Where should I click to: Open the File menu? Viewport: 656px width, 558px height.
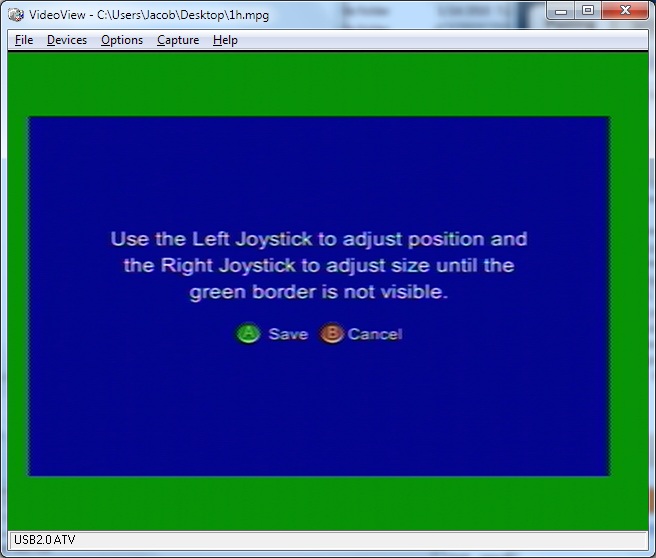[24, 40]
